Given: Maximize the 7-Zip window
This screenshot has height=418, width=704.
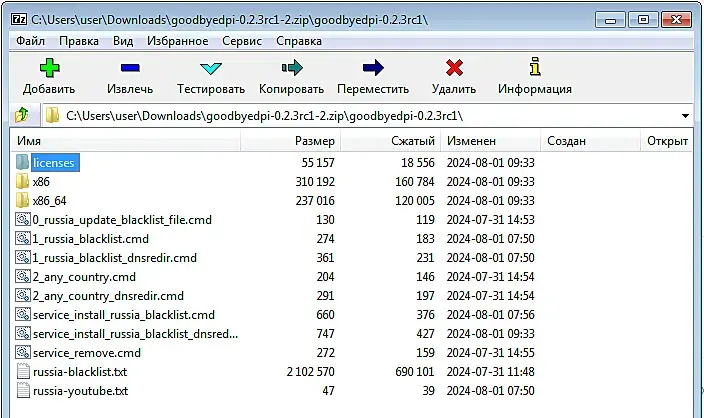Looking at the screenshot, I should coord(643,20).
